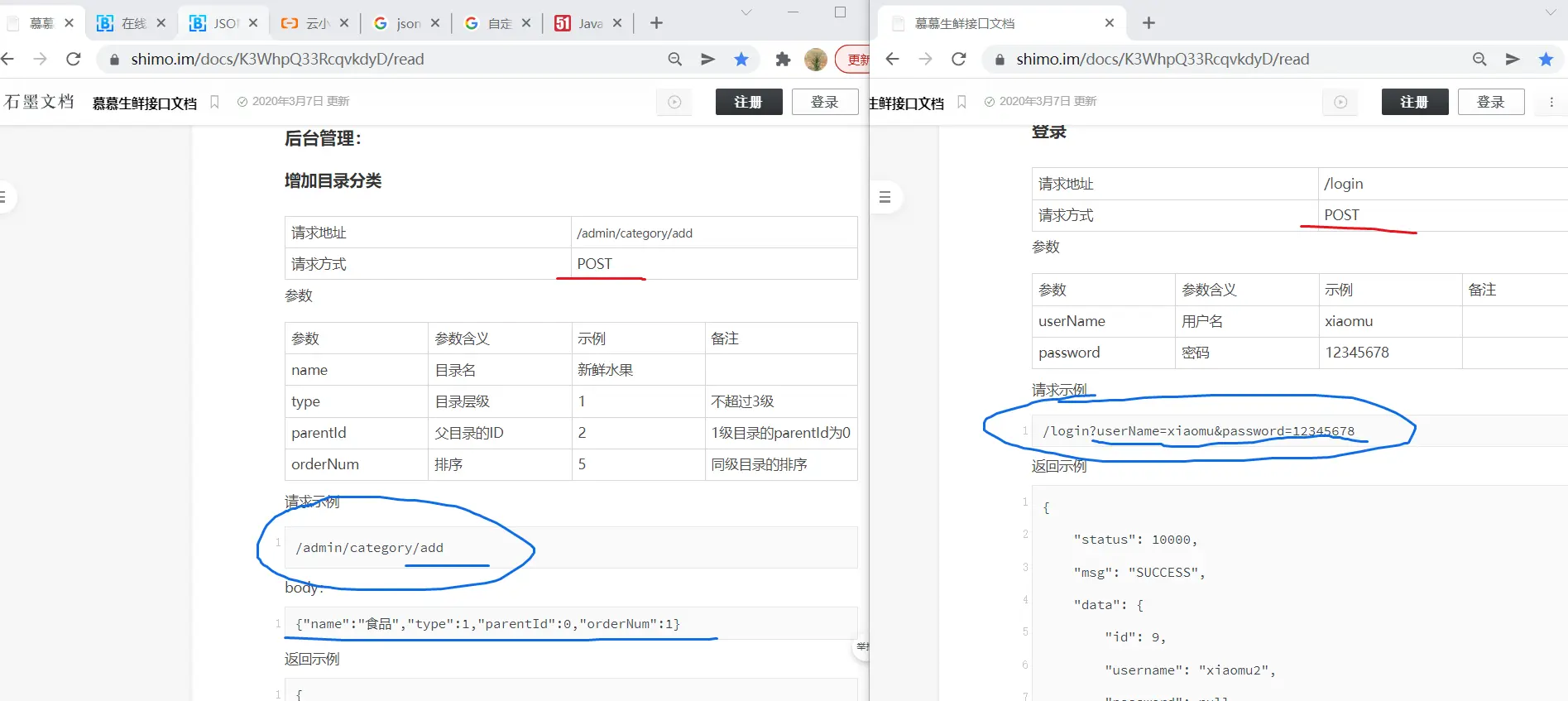
Task: Click the zoom magnifier icon in the right address bar
Action: (x=1479, y=59)
